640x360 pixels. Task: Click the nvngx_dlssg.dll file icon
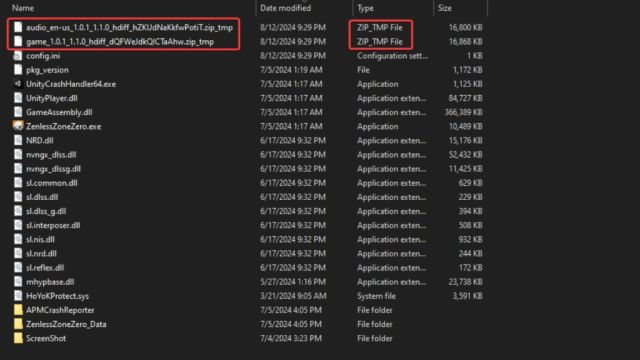point(18,169)
